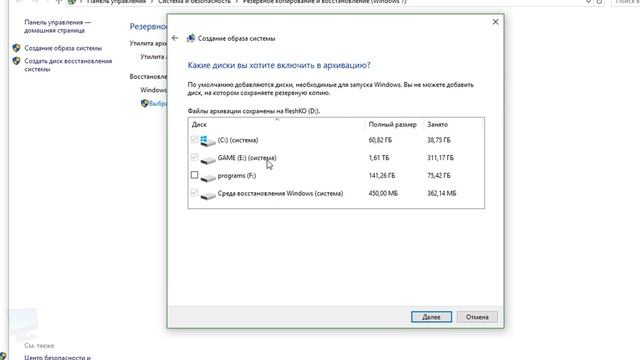Select the row text (C:) (система)

[x=238, y=140]
